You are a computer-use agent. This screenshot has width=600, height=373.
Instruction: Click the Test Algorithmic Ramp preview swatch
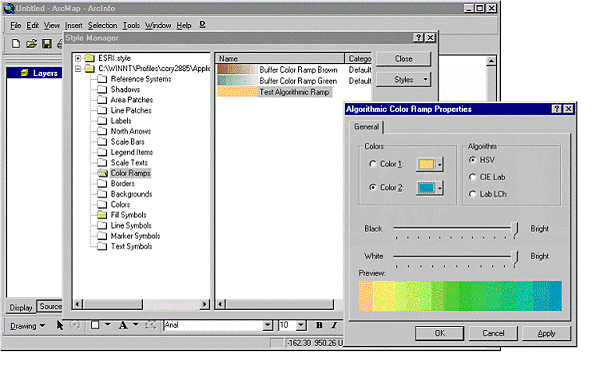coord(237,92)
